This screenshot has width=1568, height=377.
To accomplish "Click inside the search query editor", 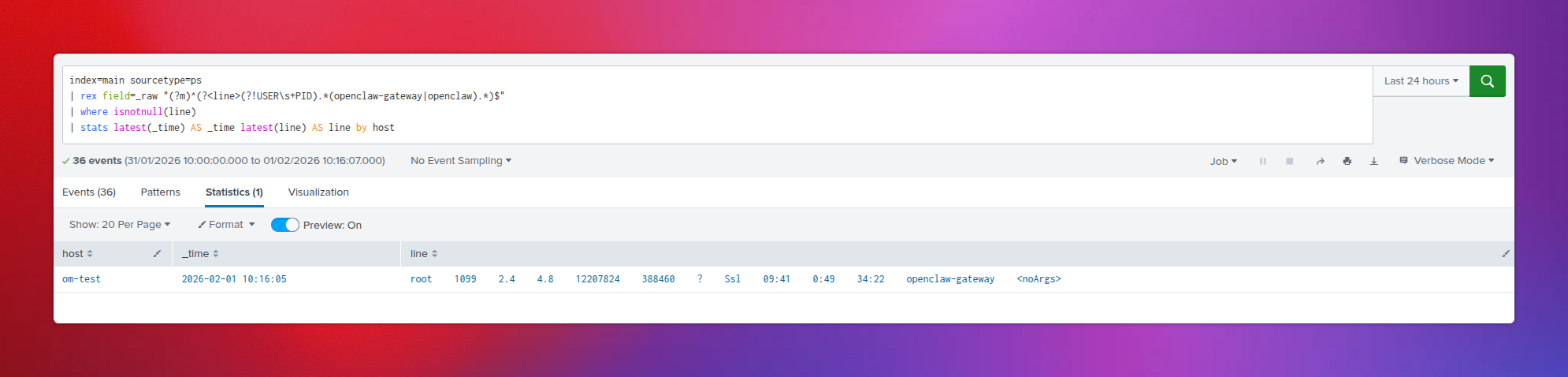I will pos(717,104).
